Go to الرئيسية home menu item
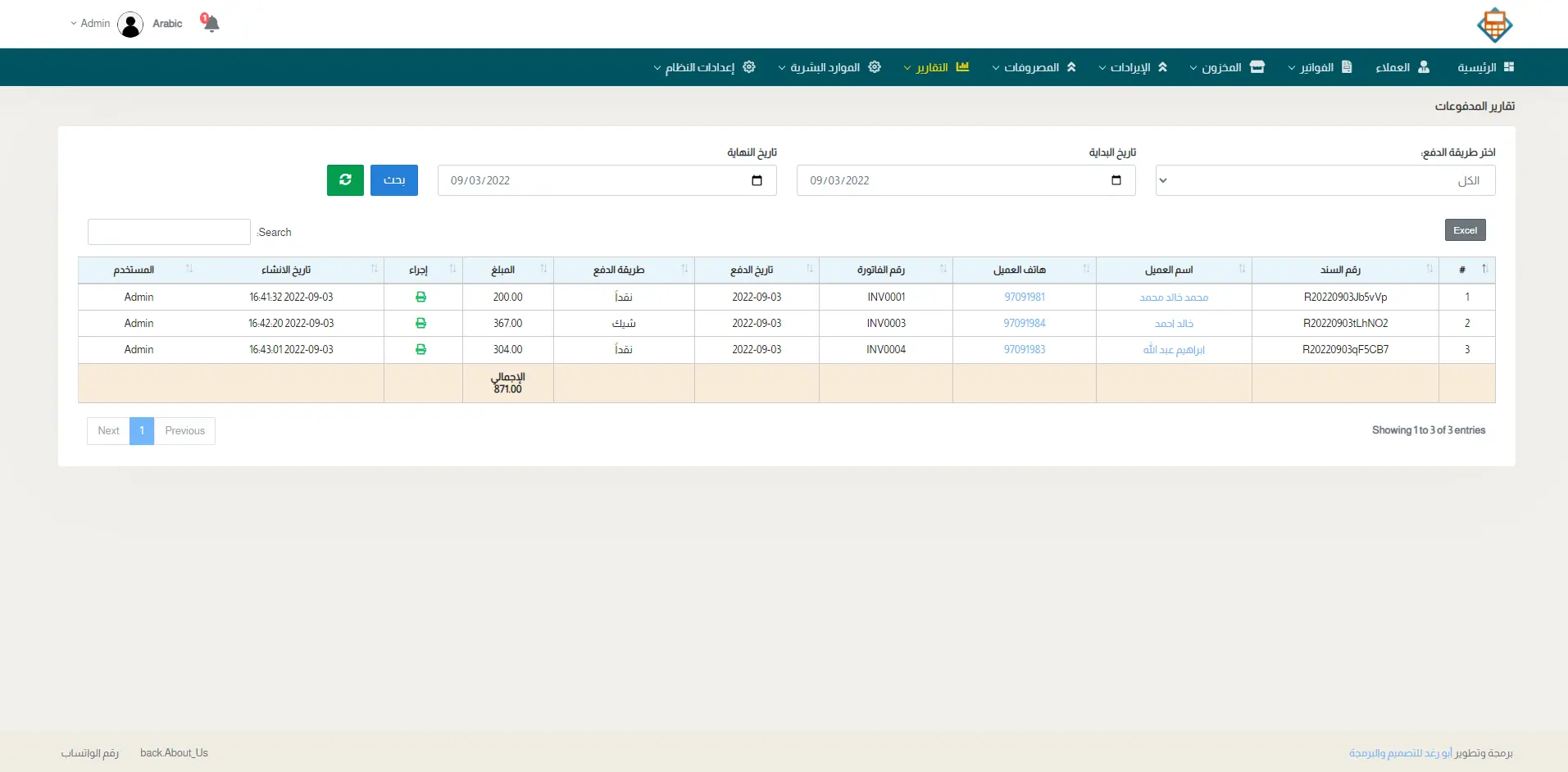This screenshot has width=1568, height=772. point(1484,67)
